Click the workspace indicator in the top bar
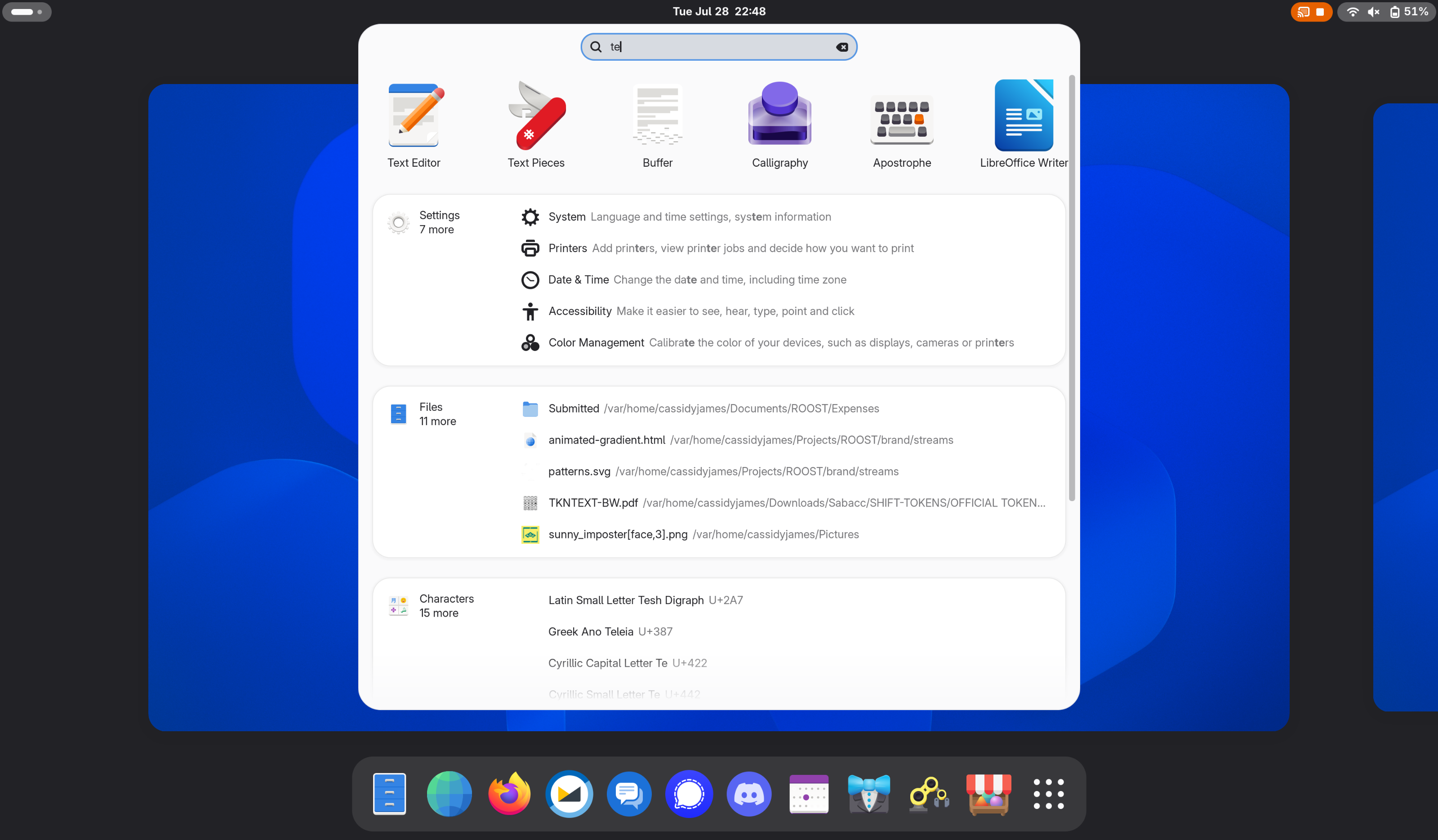 27,11
